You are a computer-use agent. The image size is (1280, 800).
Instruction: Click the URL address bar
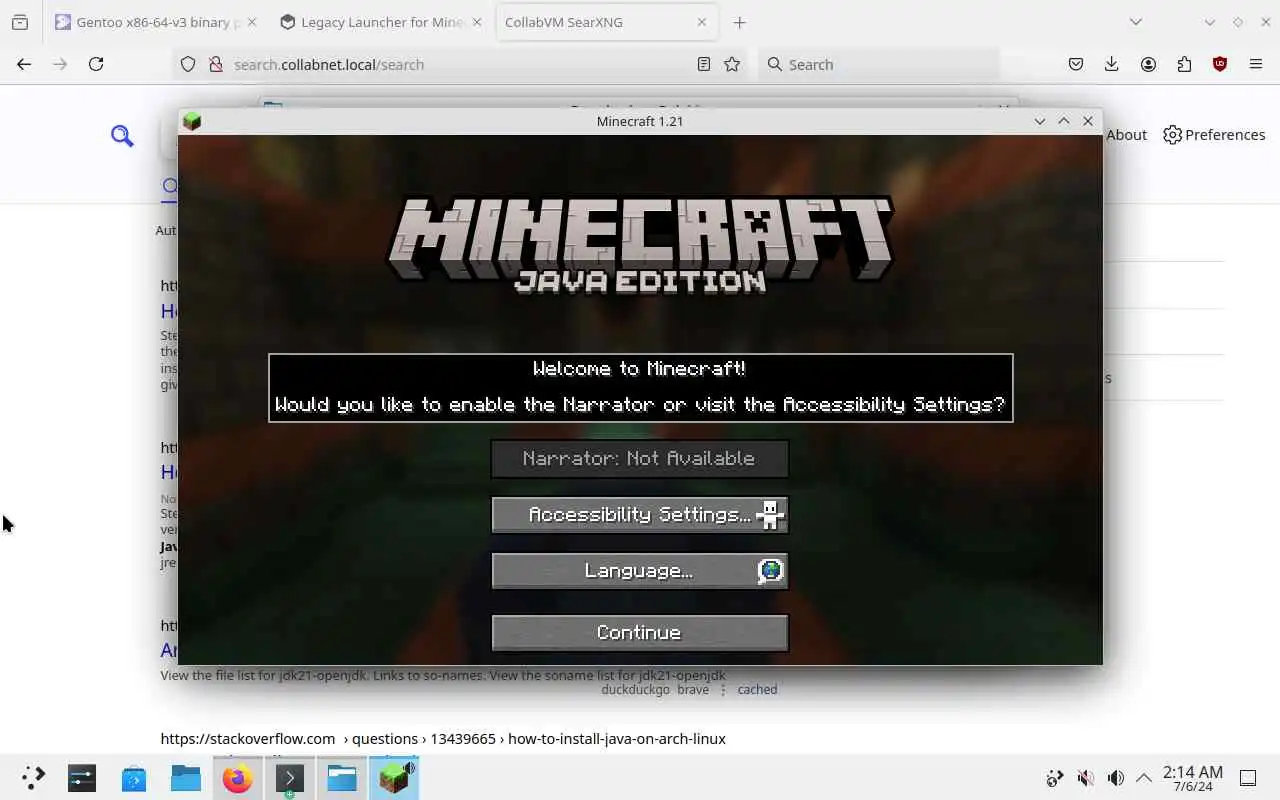point(460,64)
